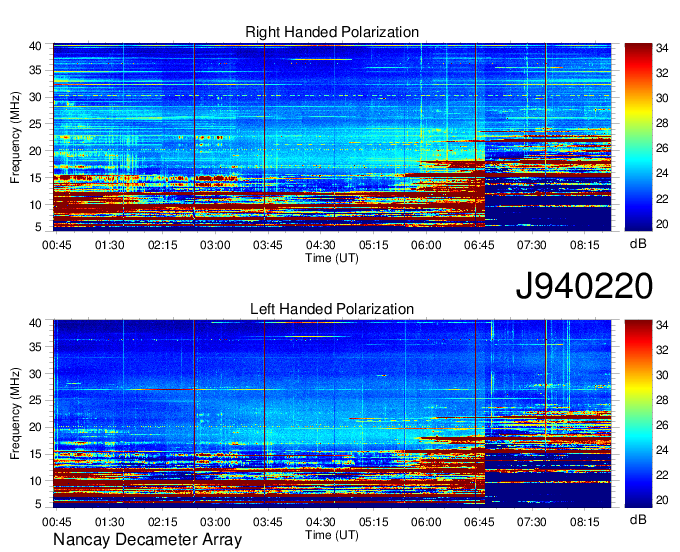Screen dimensions: 680x552
Task: Click the 10 MHz tick of left-handed plot
Action: 35,481
